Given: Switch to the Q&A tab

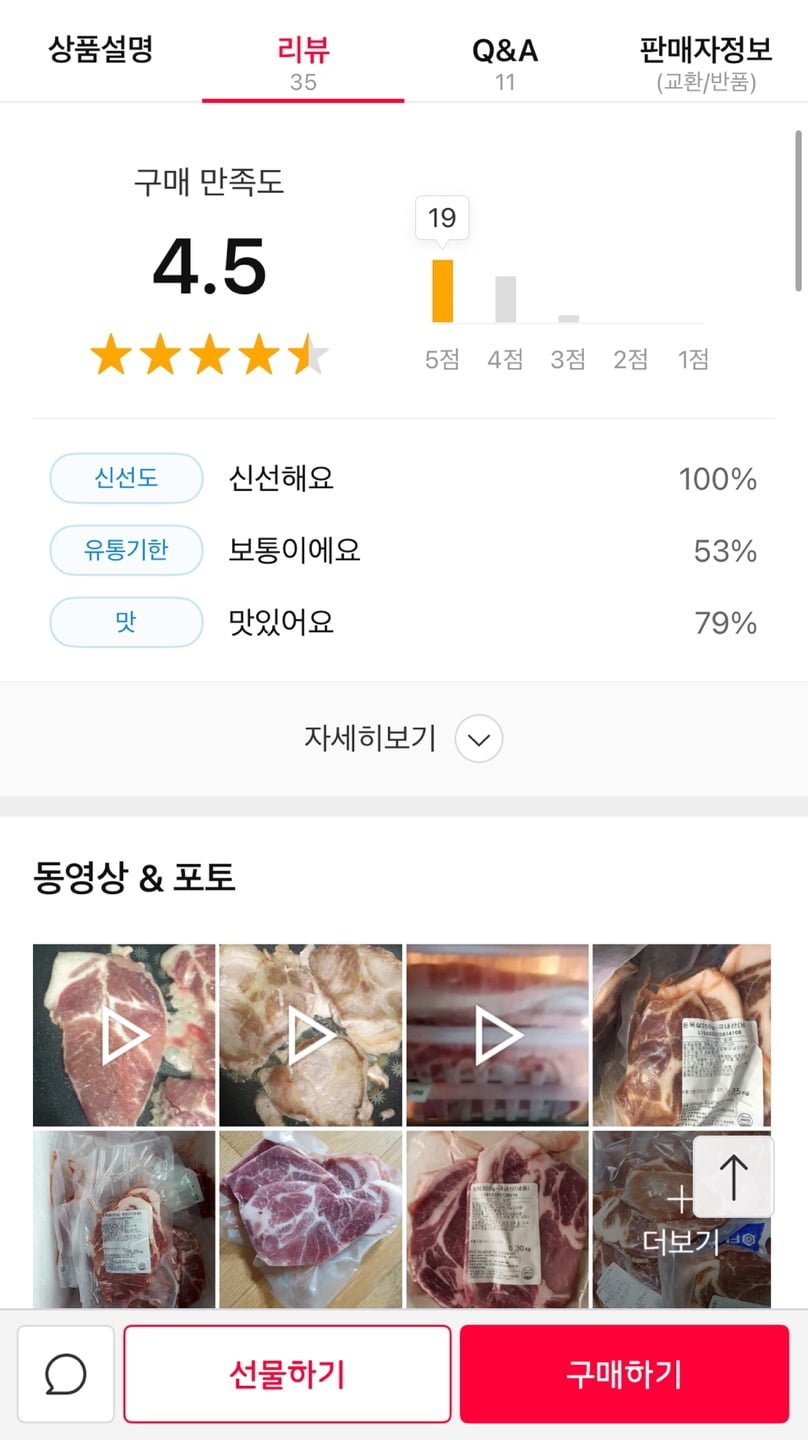Looking at the screenshot, I should coord(505,60).
